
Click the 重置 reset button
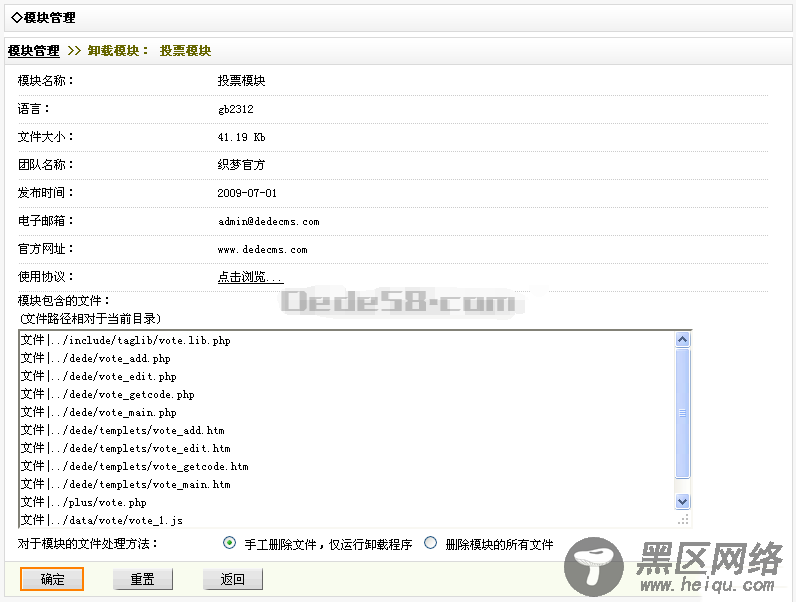pyautogui.click(x=143, y=579)
